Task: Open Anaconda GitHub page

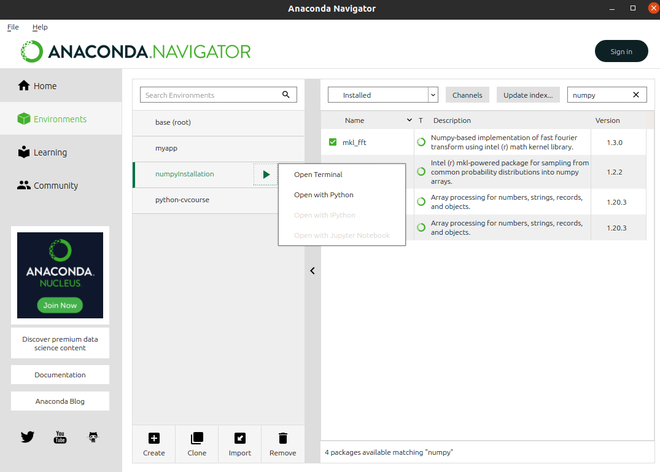Action: click(x=93, y=437)
